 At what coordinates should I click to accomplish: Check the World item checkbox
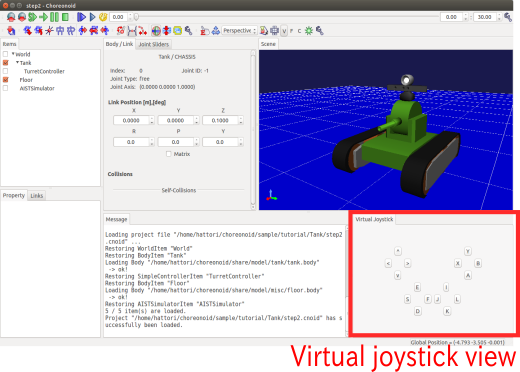(x=5, y=54)
